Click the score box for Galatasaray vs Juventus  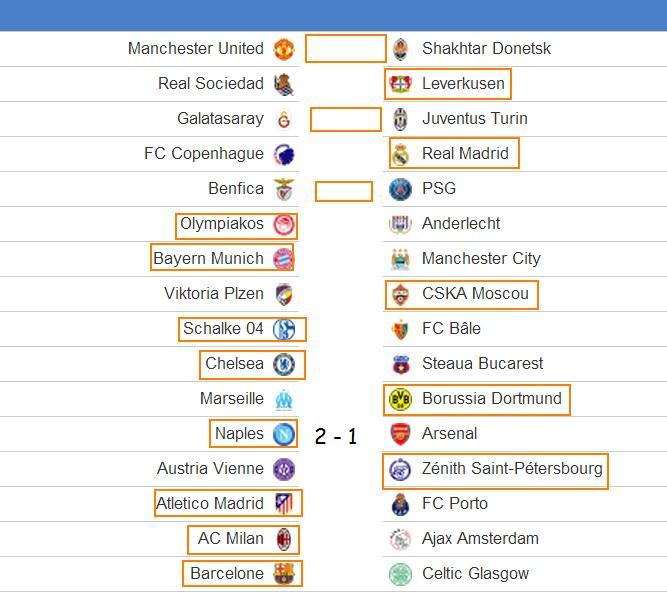point(346,119)
